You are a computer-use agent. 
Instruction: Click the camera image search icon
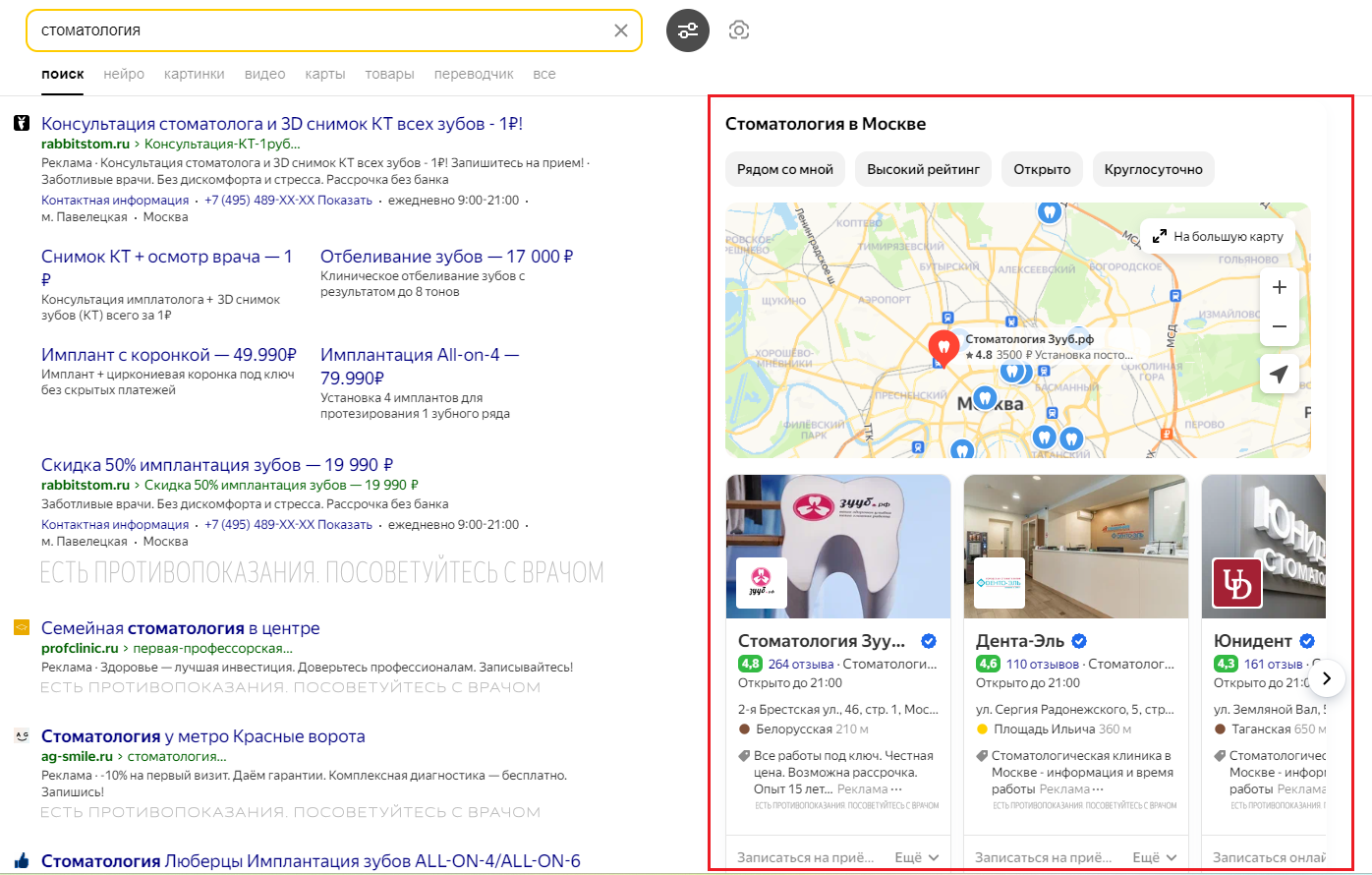(x=739, y=30)
